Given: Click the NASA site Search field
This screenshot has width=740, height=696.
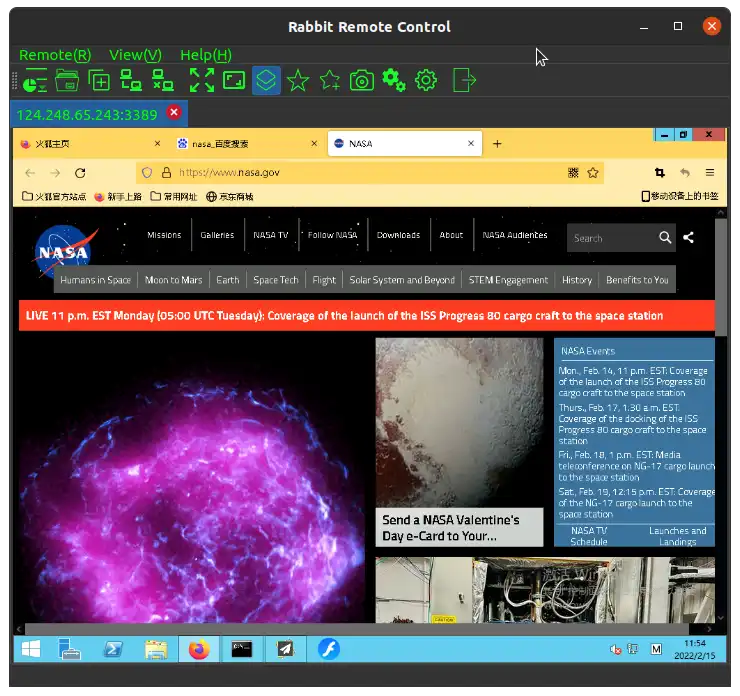Looking at the screenshot, I should (612, 238).
